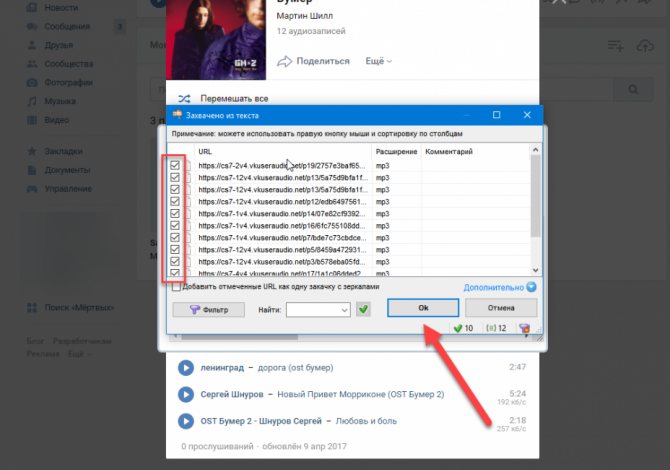Click scroll-up arrow of URL list
670x470 pixels.
click(x=535, y=150)
